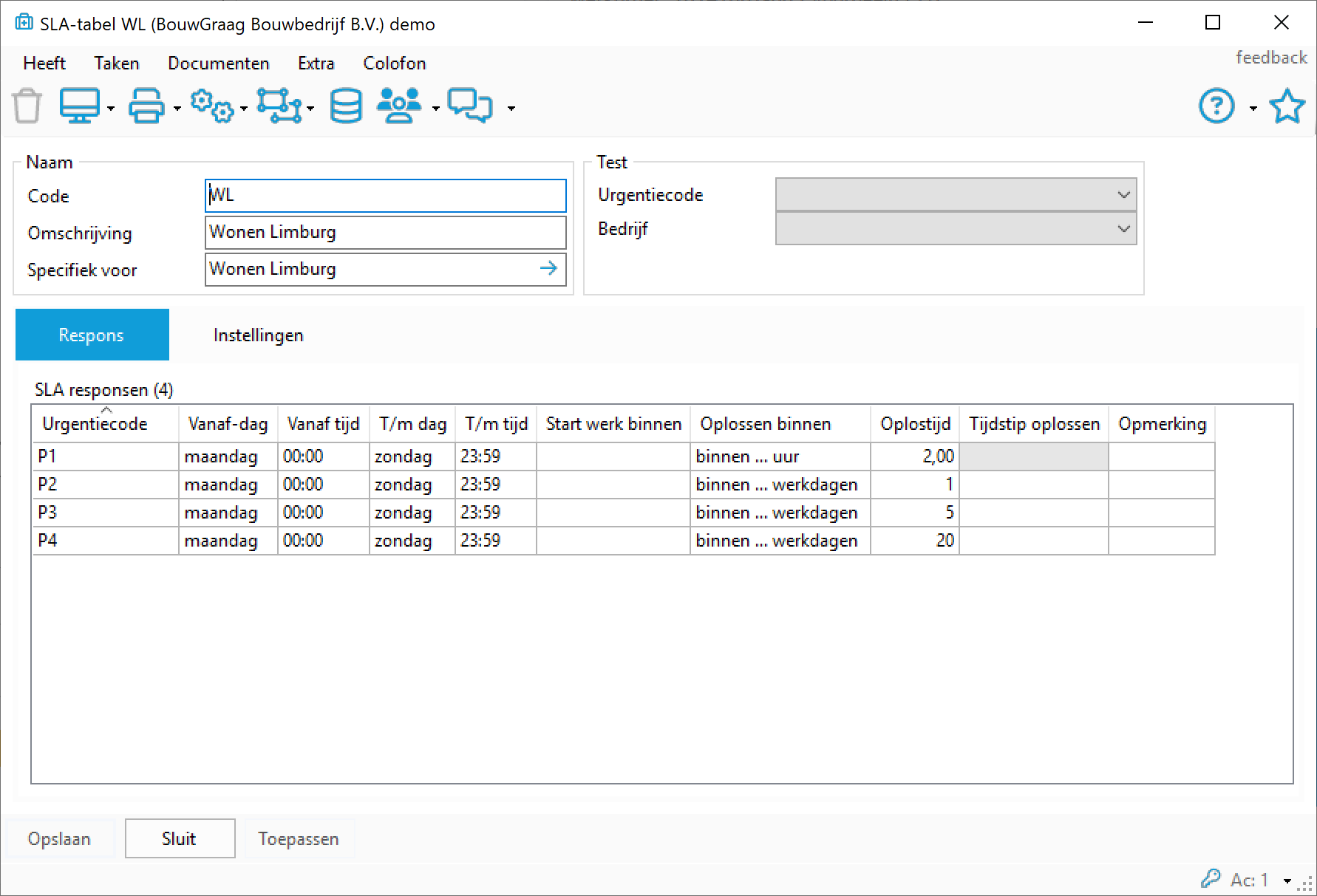
Task: Expand the Urgentiecode dropdown
Action: pyautogui.click(x=1123, y=195)
